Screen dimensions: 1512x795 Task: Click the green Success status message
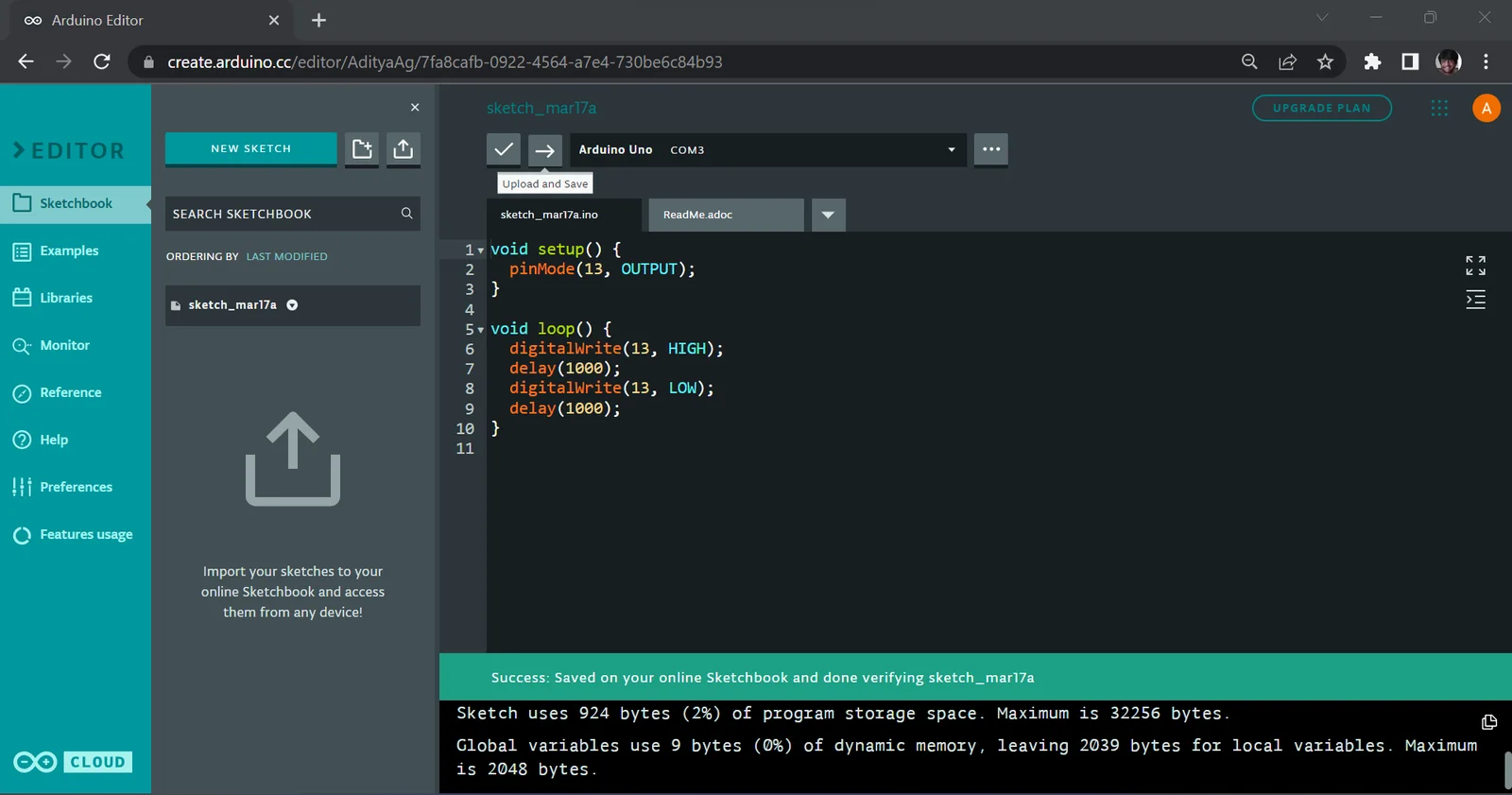point(763,678)
